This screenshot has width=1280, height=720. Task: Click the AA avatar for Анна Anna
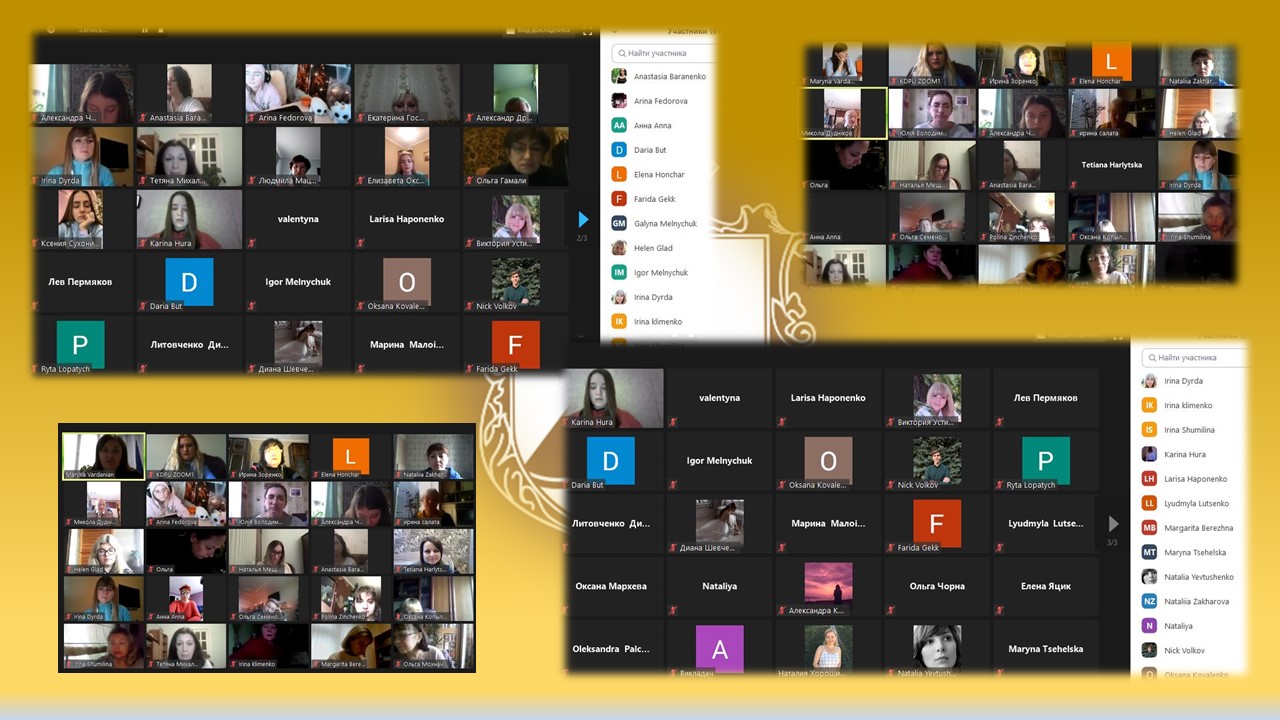(619, 125)
